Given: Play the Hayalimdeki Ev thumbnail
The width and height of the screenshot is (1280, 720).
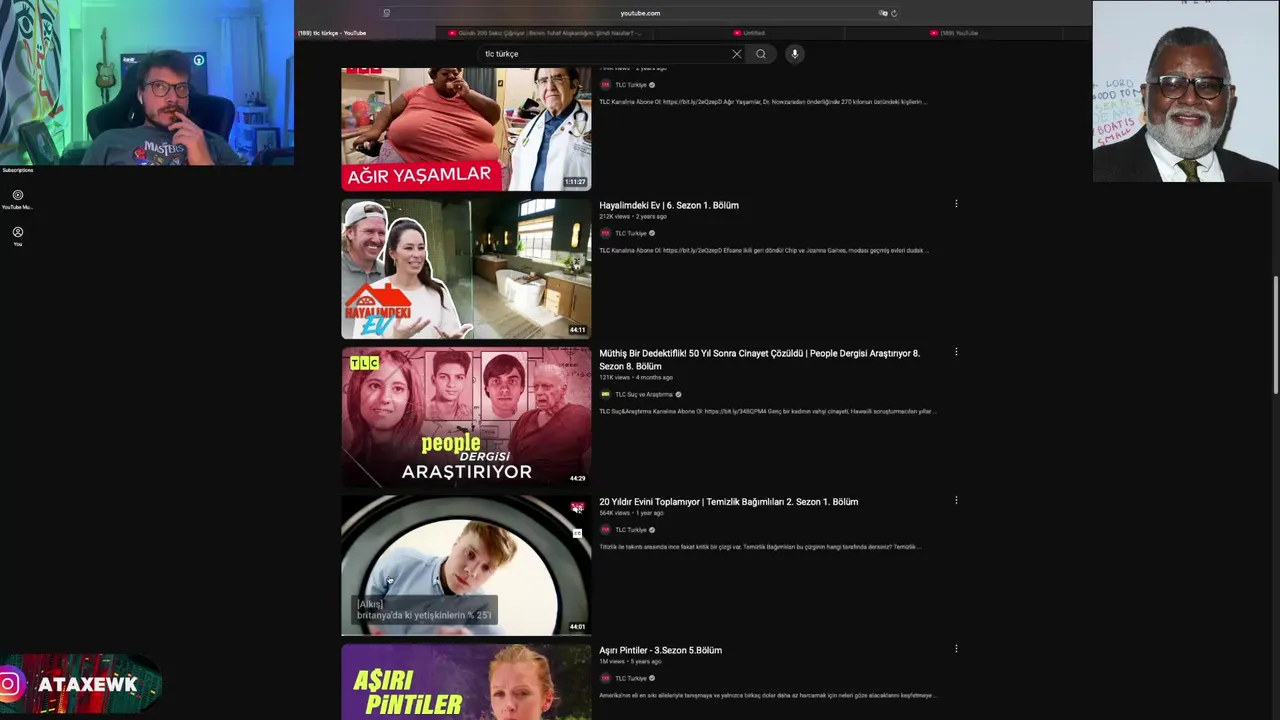Looking at the screenshot, I should pyautogui.click(x=466, y=269).
